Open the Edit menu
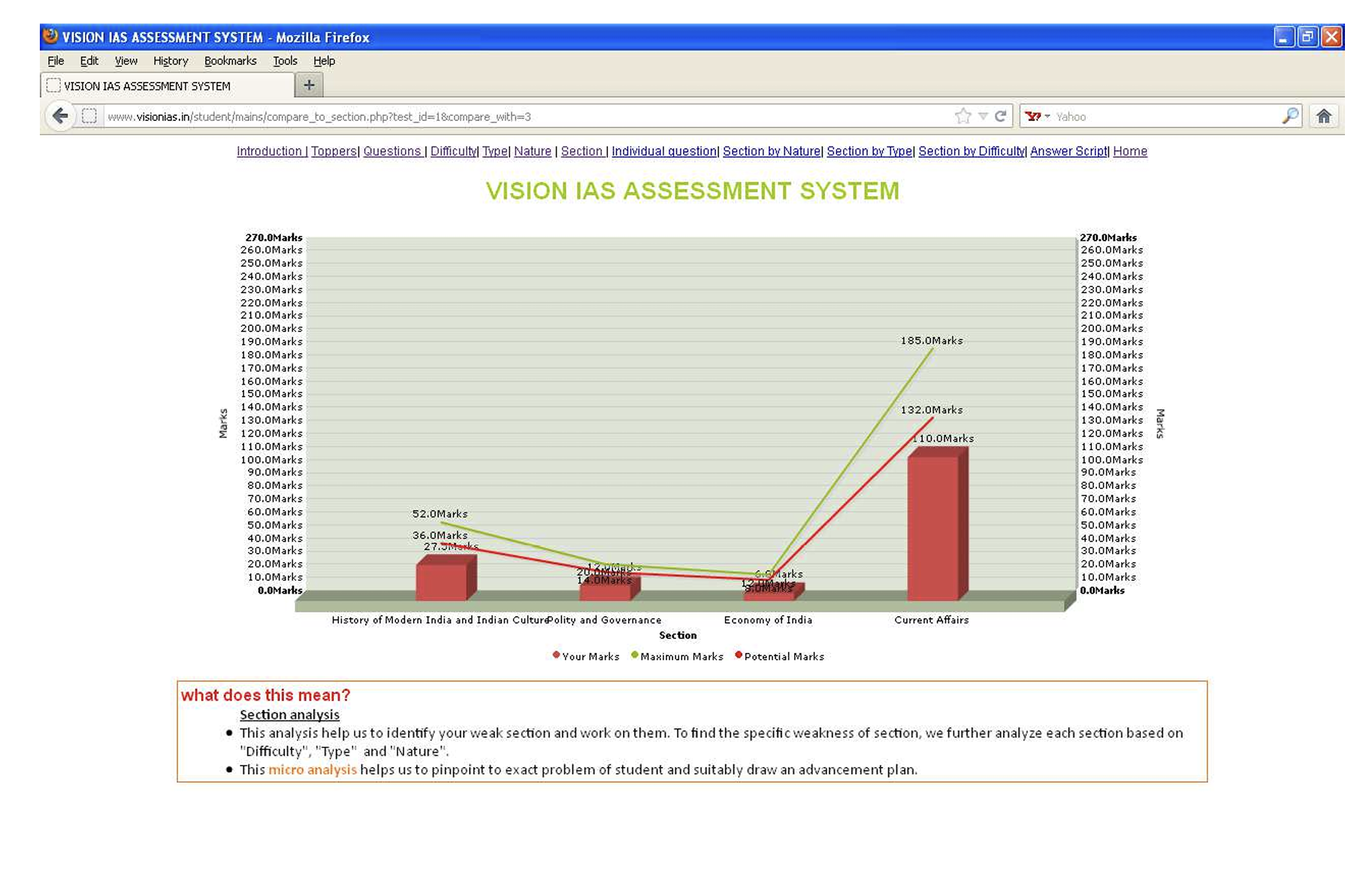Viewport: 1372px width, 873px height. 89,61
